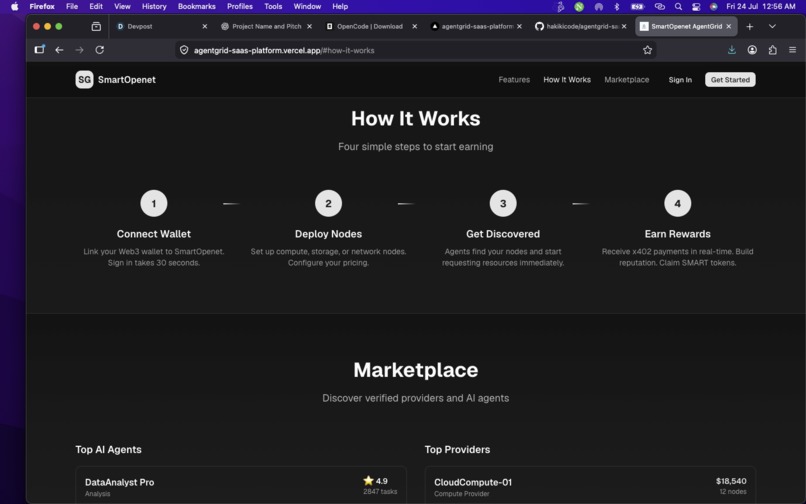Click the step 4 circle for Earn Rewards
The width and height of the screenshot is (806, 504).
pos(677,203)
